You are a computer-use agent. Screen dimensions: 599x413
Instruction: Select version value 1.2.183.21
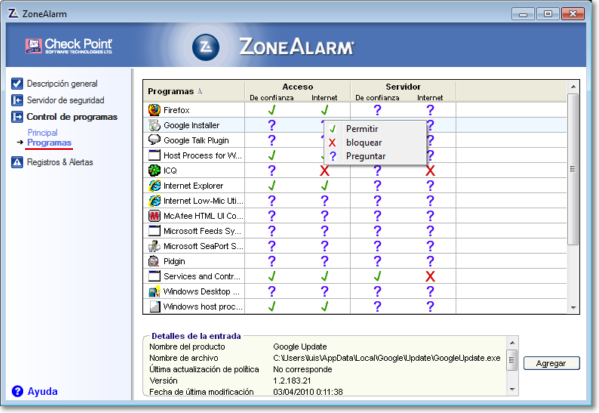tap(292, 381)
